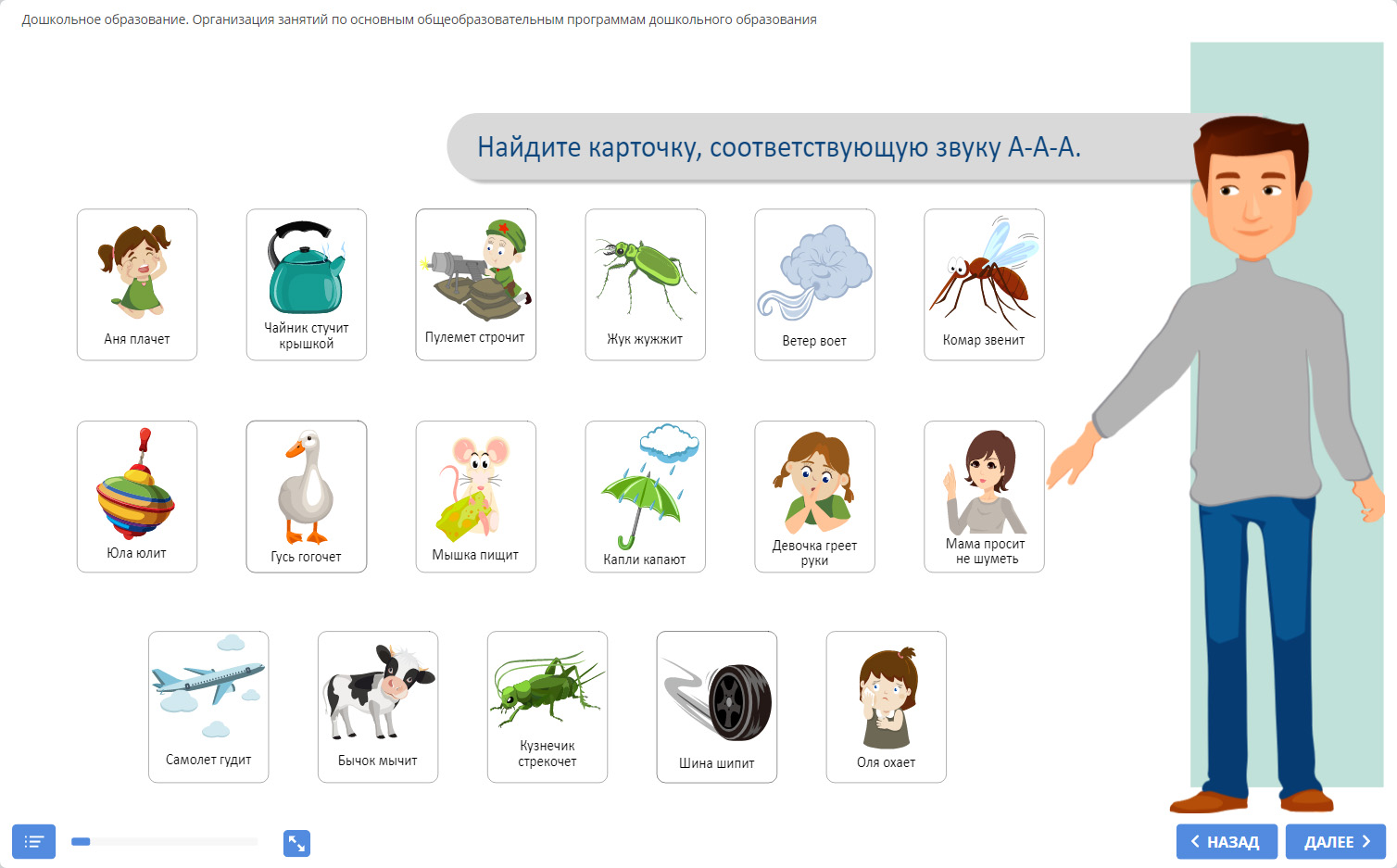Proceed with the ДАЛЕЕ button
Screen dimensions: 1397x868
[x=1335, y=842]
